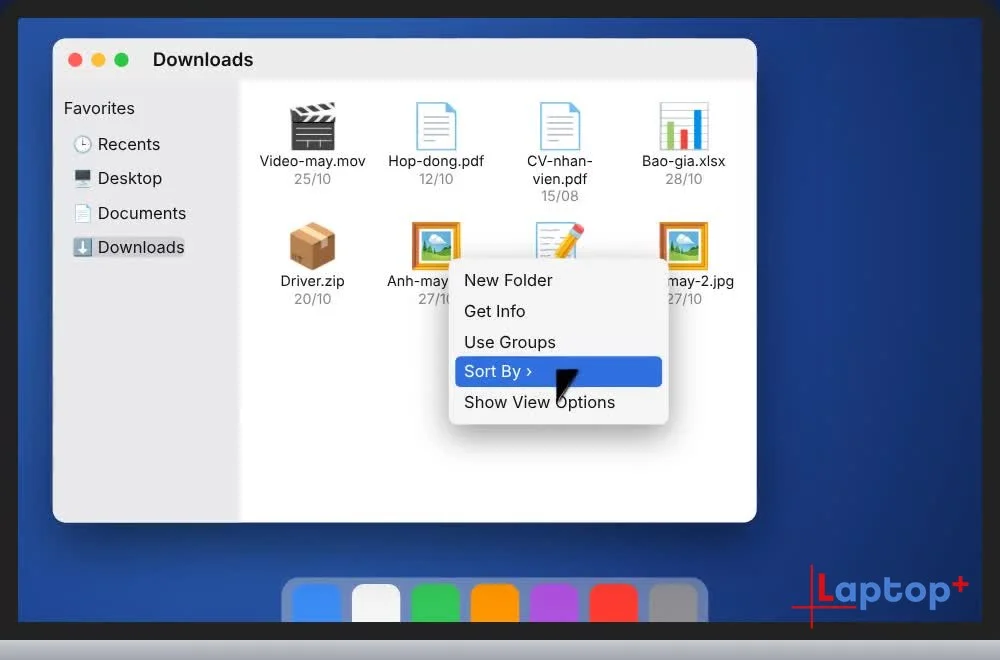Open the green app in the Dock
Image resolution: width=1000 pixels, height=660 pixels.
436,603
